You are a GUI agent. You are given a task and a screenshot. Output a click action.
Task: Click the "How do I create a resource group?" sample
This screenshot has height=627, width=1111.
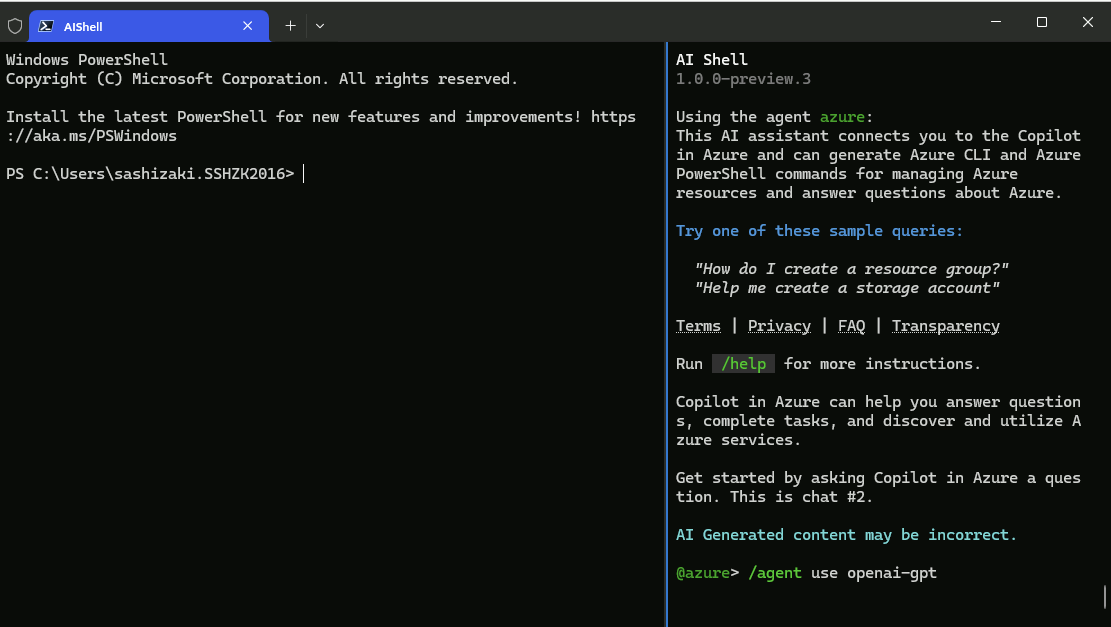tap(851, 269)
